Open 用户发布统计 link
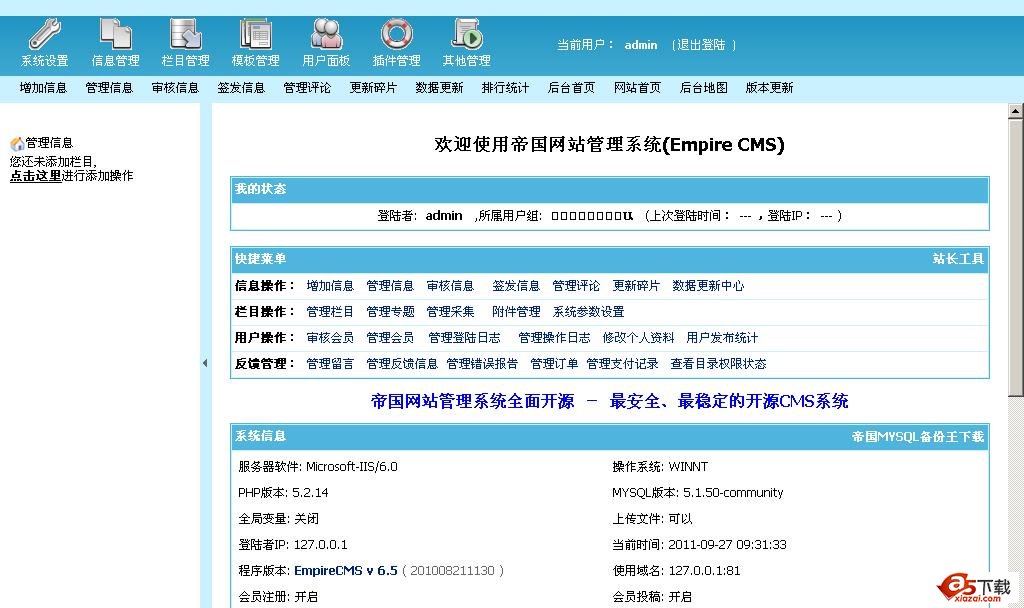This screenshot has height=608, width=1024. pyautogui.click(x=722, y=338)
